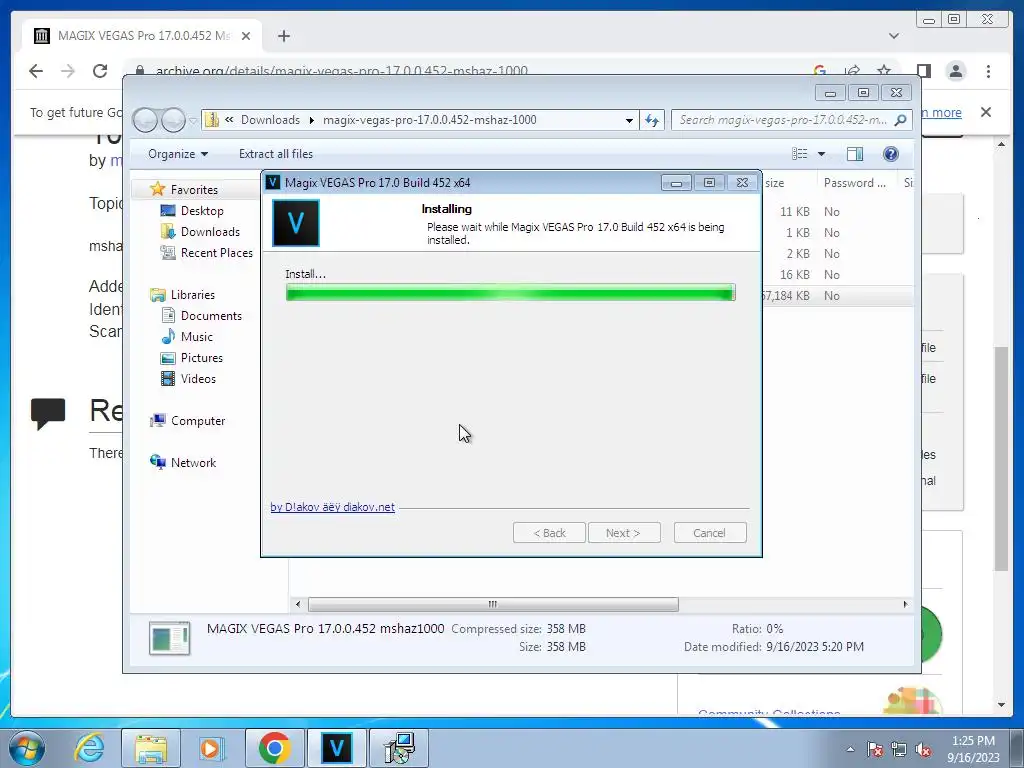Go back in Explorer navigation

(x=146, y=120)
